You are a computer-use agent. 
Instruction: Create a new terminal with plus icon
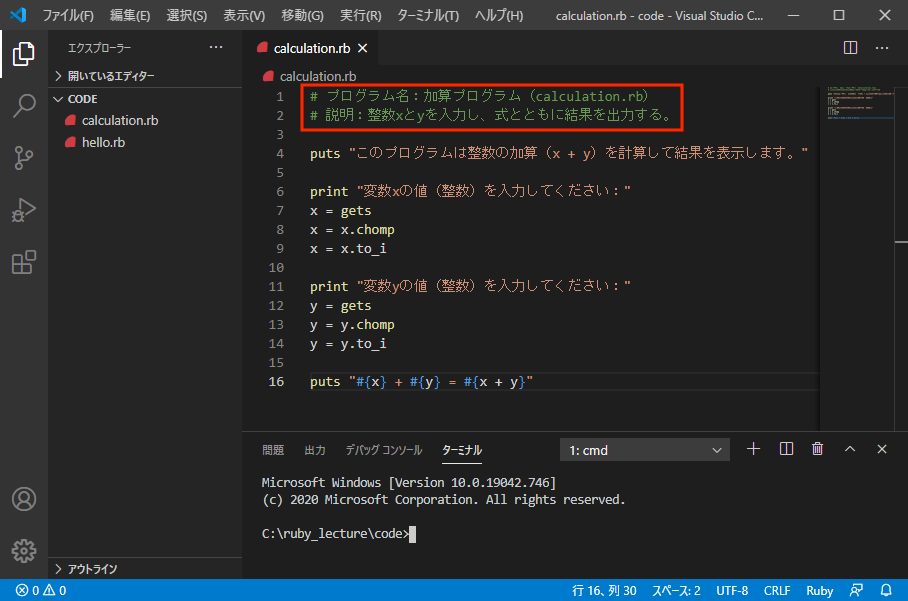(753, 449)
